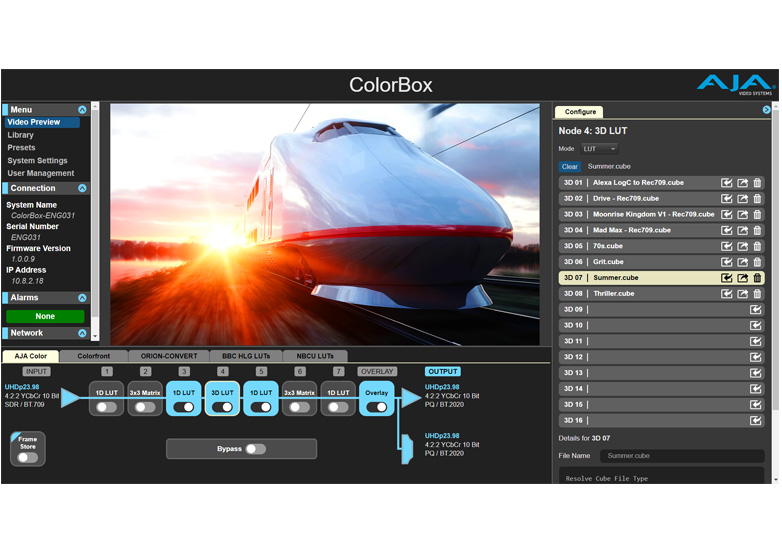Viewport: 782px width, 552px height.
Task: Disable node 3 1D LUT switch
Action: pos(184,407)
